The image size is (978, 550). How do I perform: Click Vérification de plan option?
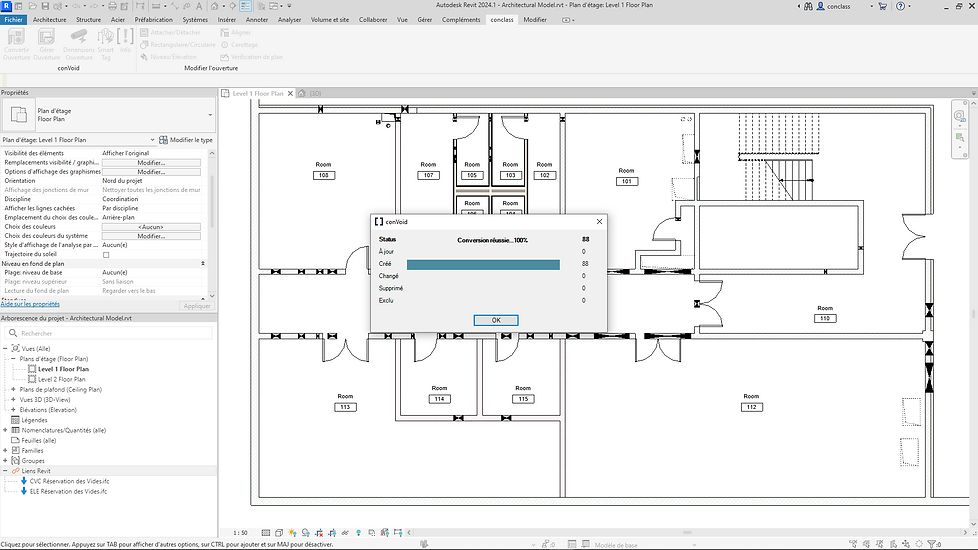tap(251, 57)
